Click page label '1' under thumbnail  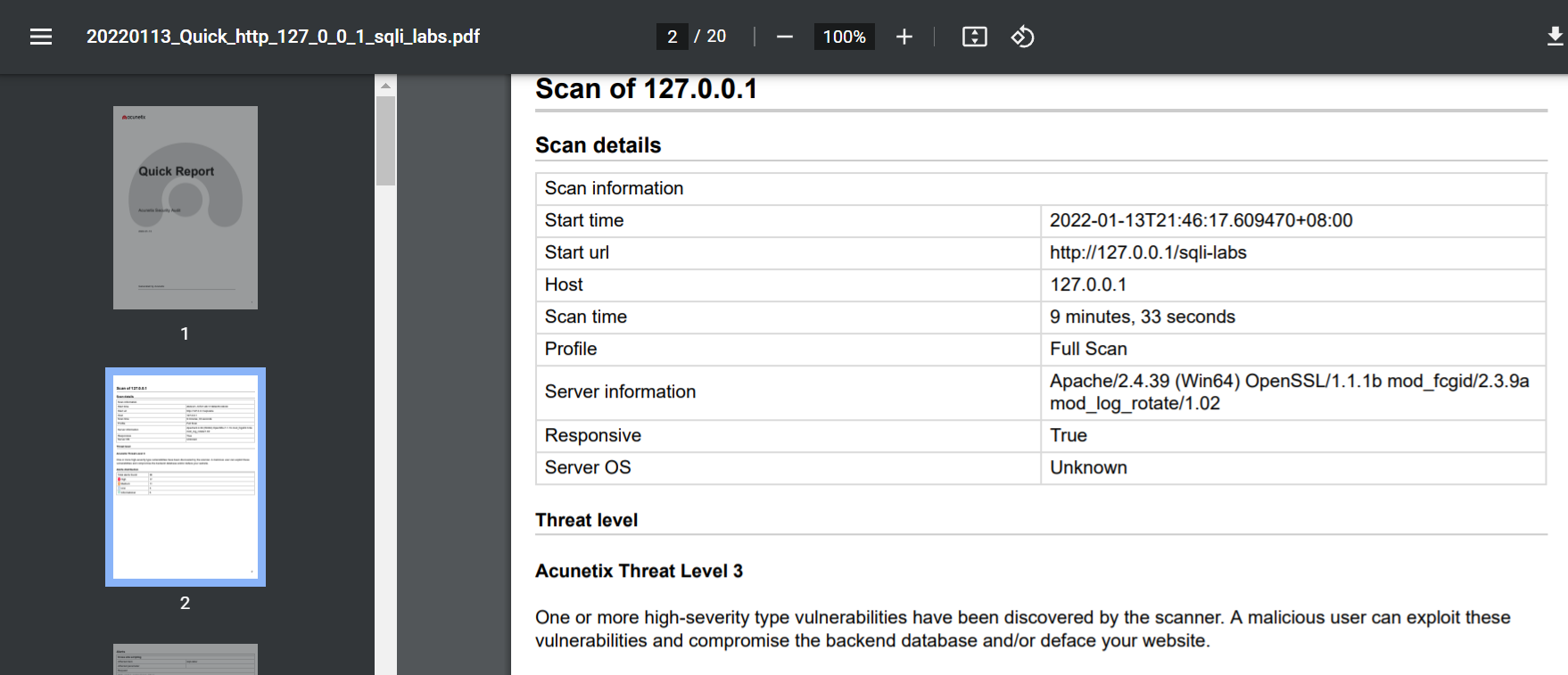(185, 333)
